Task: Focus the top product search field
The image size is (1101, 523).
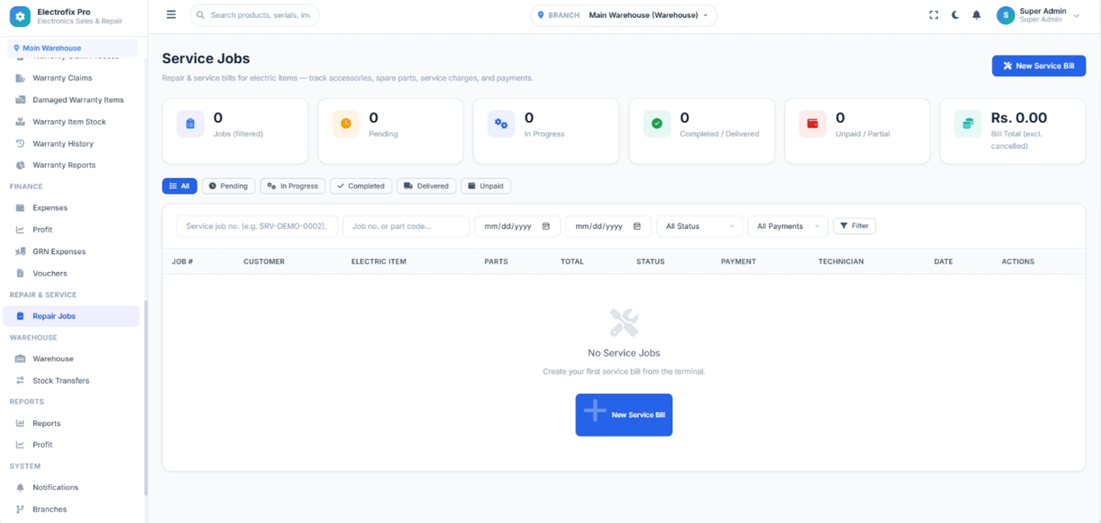Action: 254,15
